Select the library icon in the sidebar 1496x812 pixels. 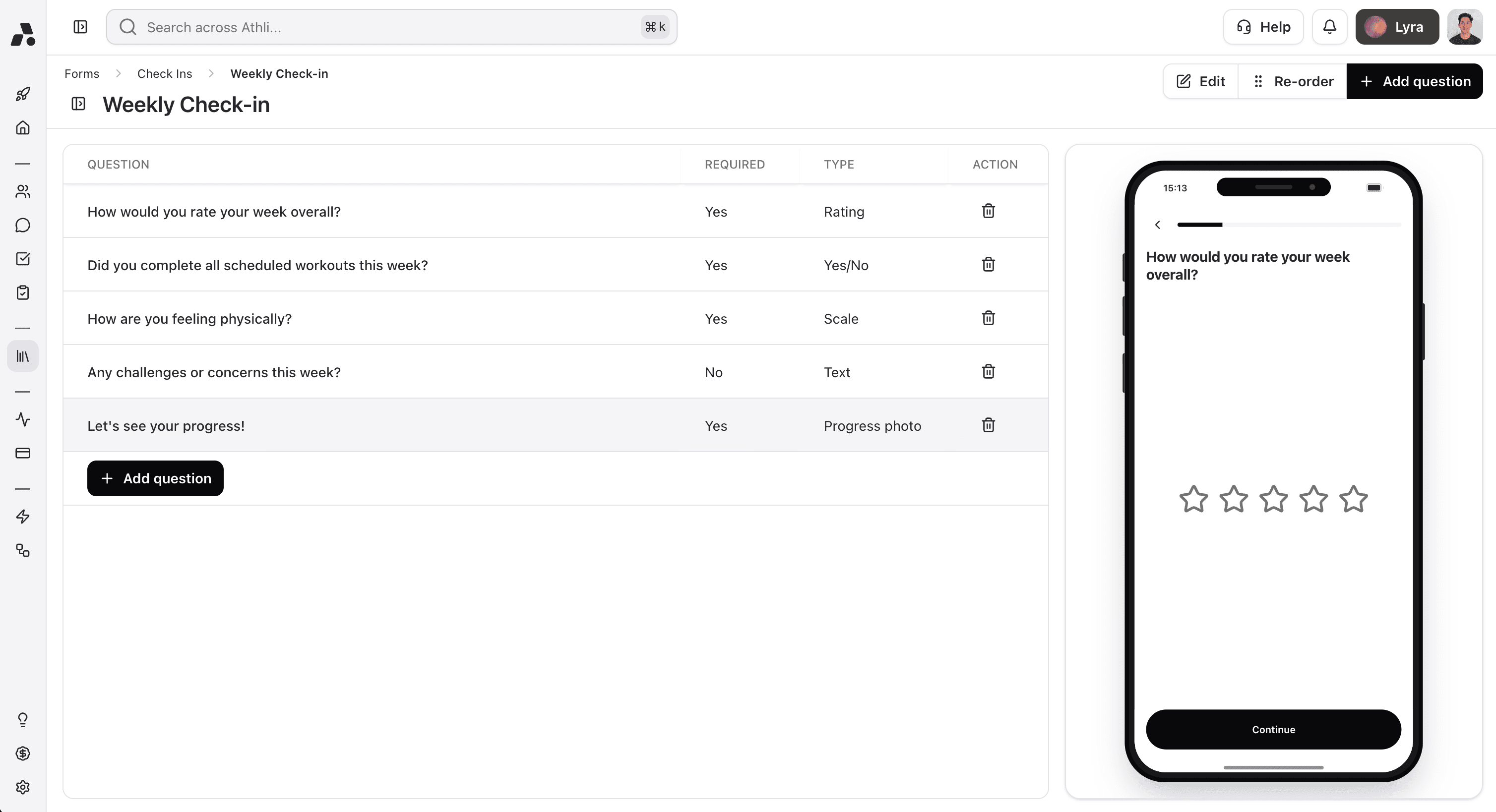click(x=23, y=356)
